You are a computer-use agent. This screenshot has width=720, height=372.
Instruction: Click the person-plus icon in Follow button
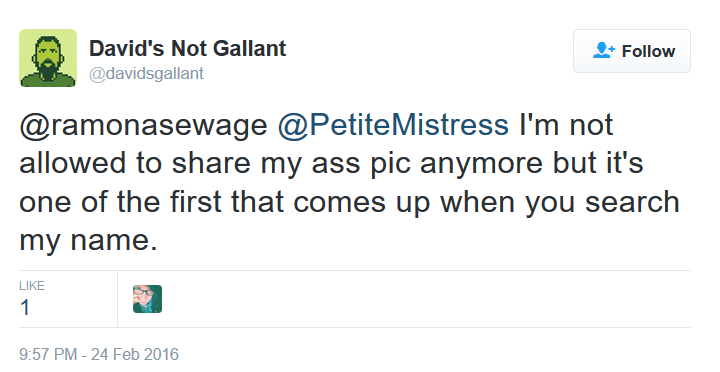pyautogui.click(x=603, y=51)
